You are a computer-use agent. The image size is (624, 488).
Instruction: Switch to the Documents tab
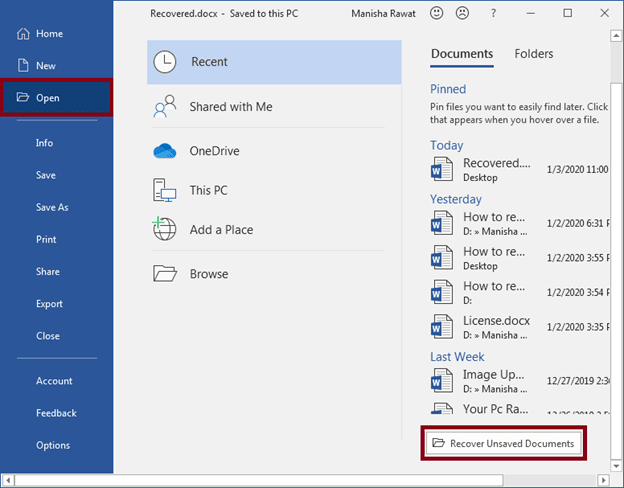(462, 54)
